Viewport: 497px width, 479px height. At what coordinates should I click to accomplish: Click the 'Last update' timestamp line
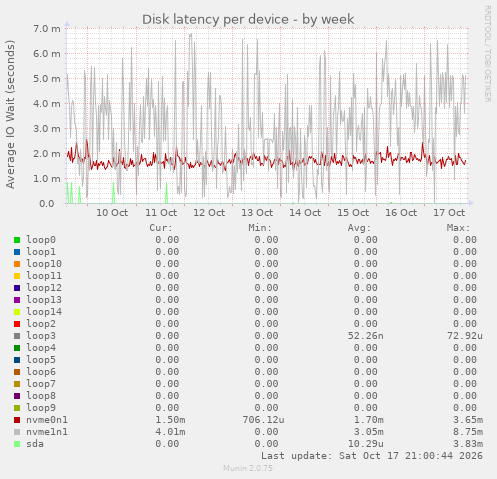[372, 456]
